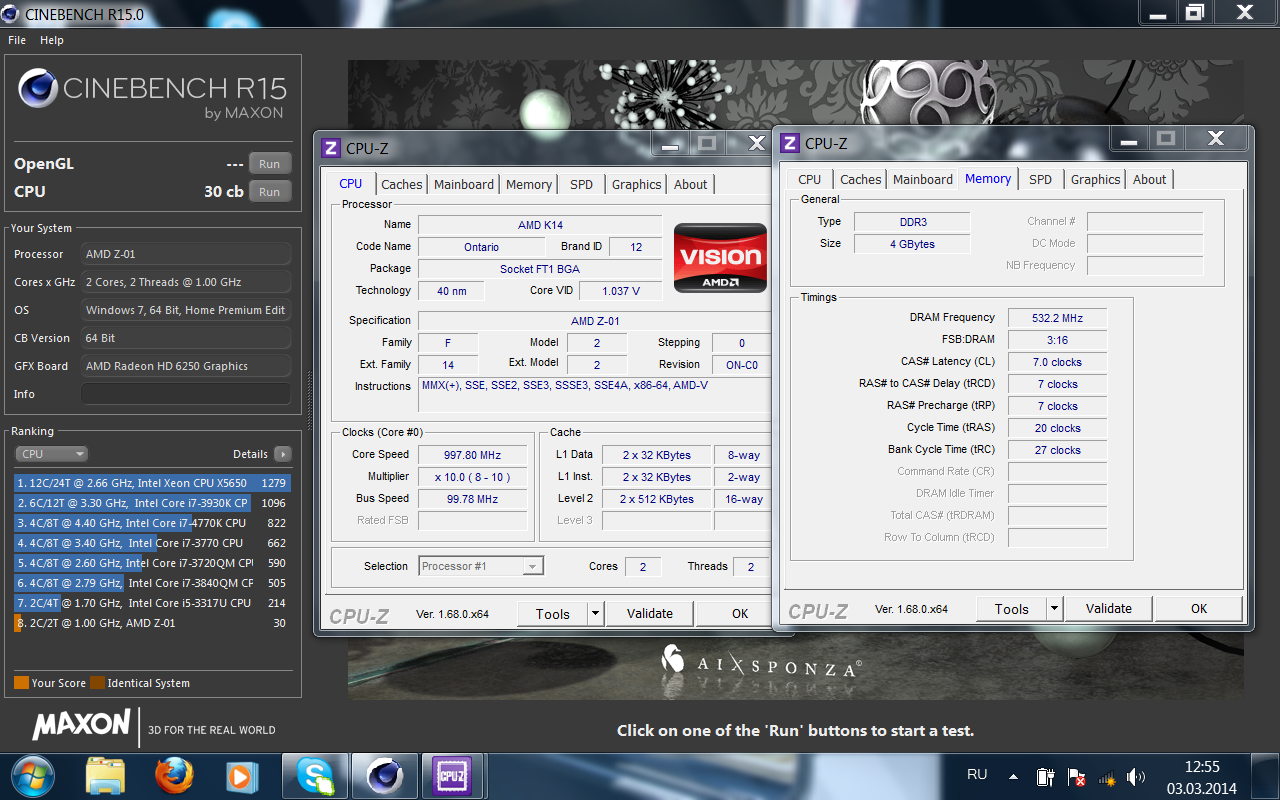Open Graphics tab in left CPU-Z
1280x800 pixels.
click(637, 185)
